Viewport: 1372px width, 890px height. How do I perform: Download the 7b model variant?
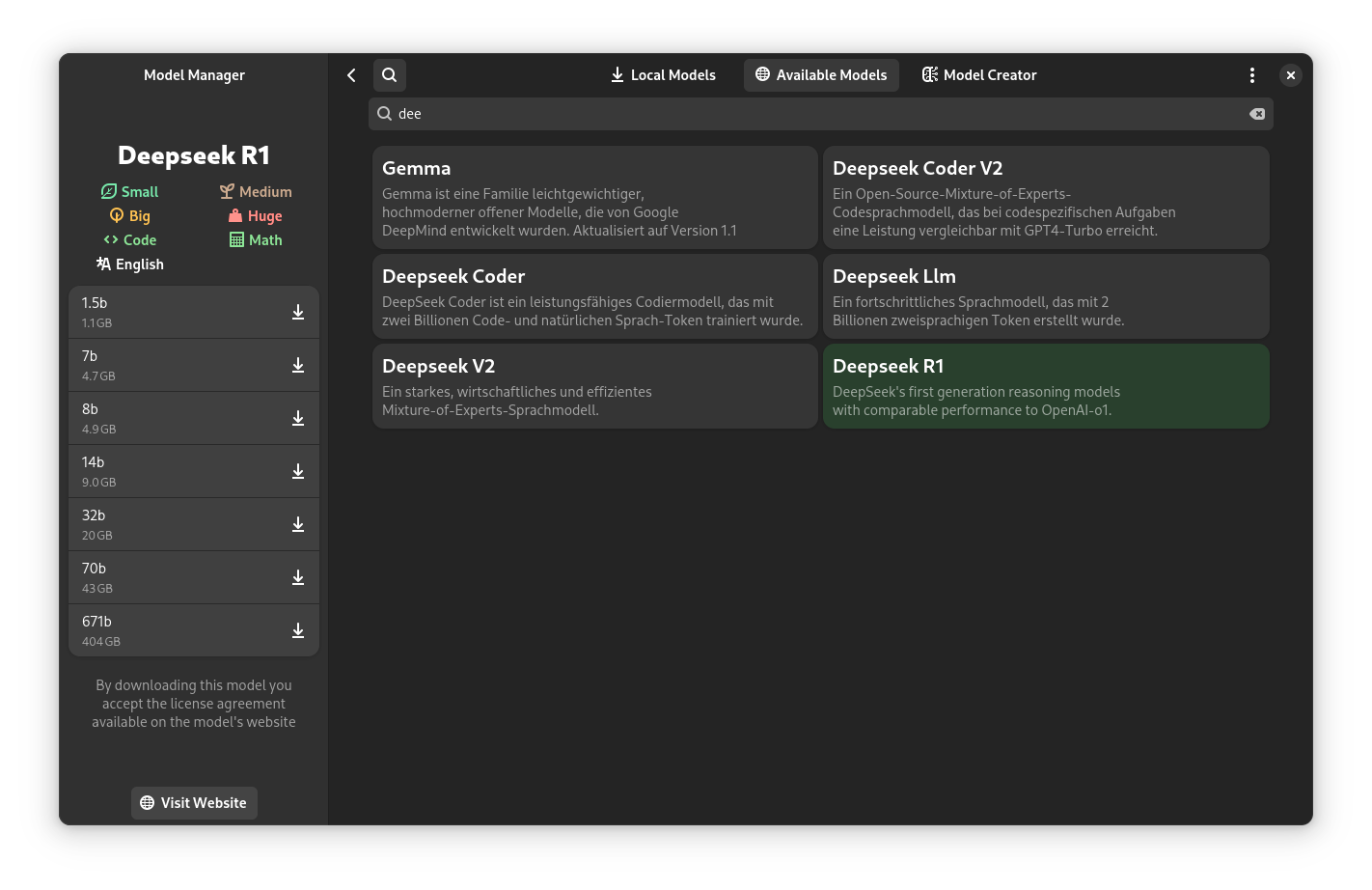coord(298,365)
